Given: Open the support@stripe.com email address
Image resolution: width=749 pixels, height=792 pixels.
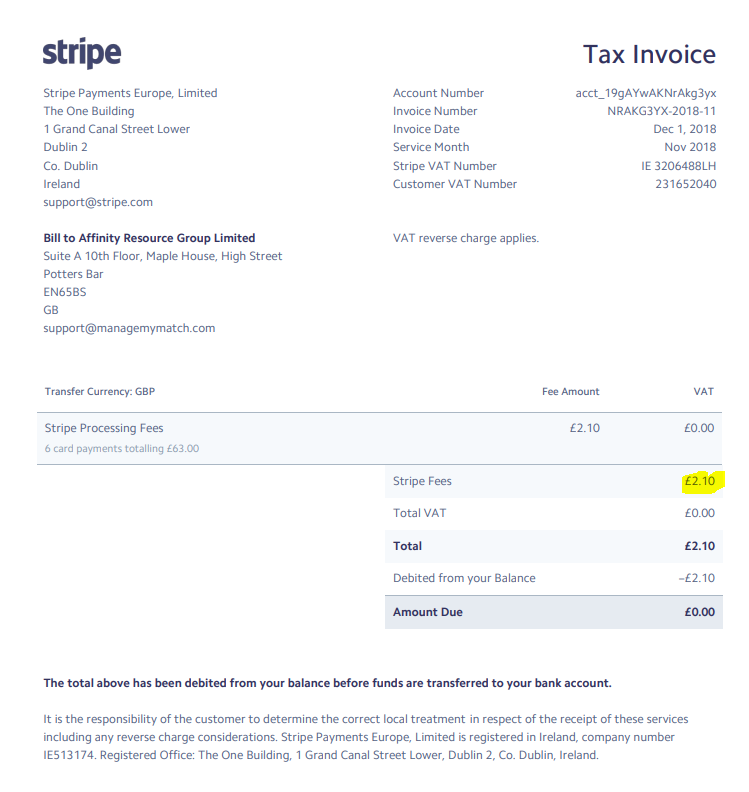Looking at the screenshot, I should 98,202.
